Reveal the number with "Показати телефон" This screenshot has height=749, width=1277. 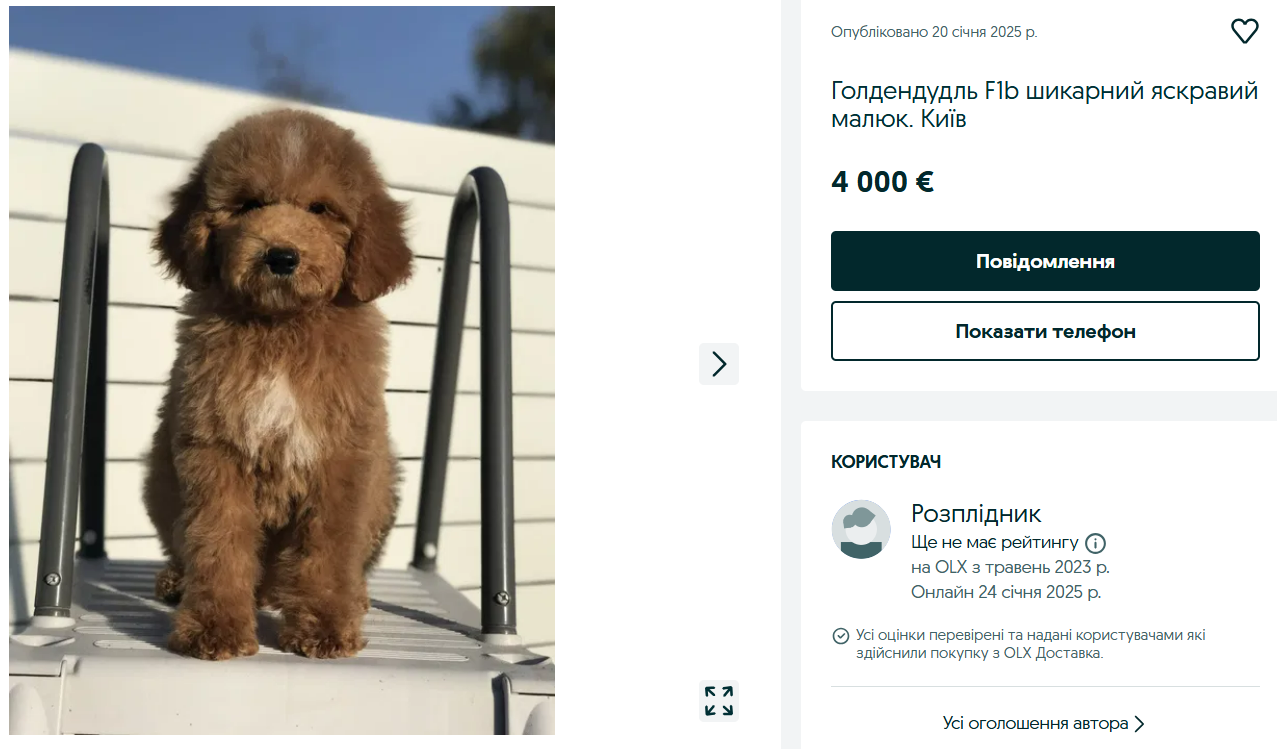pyautogui.click(x=1044, y=331)
